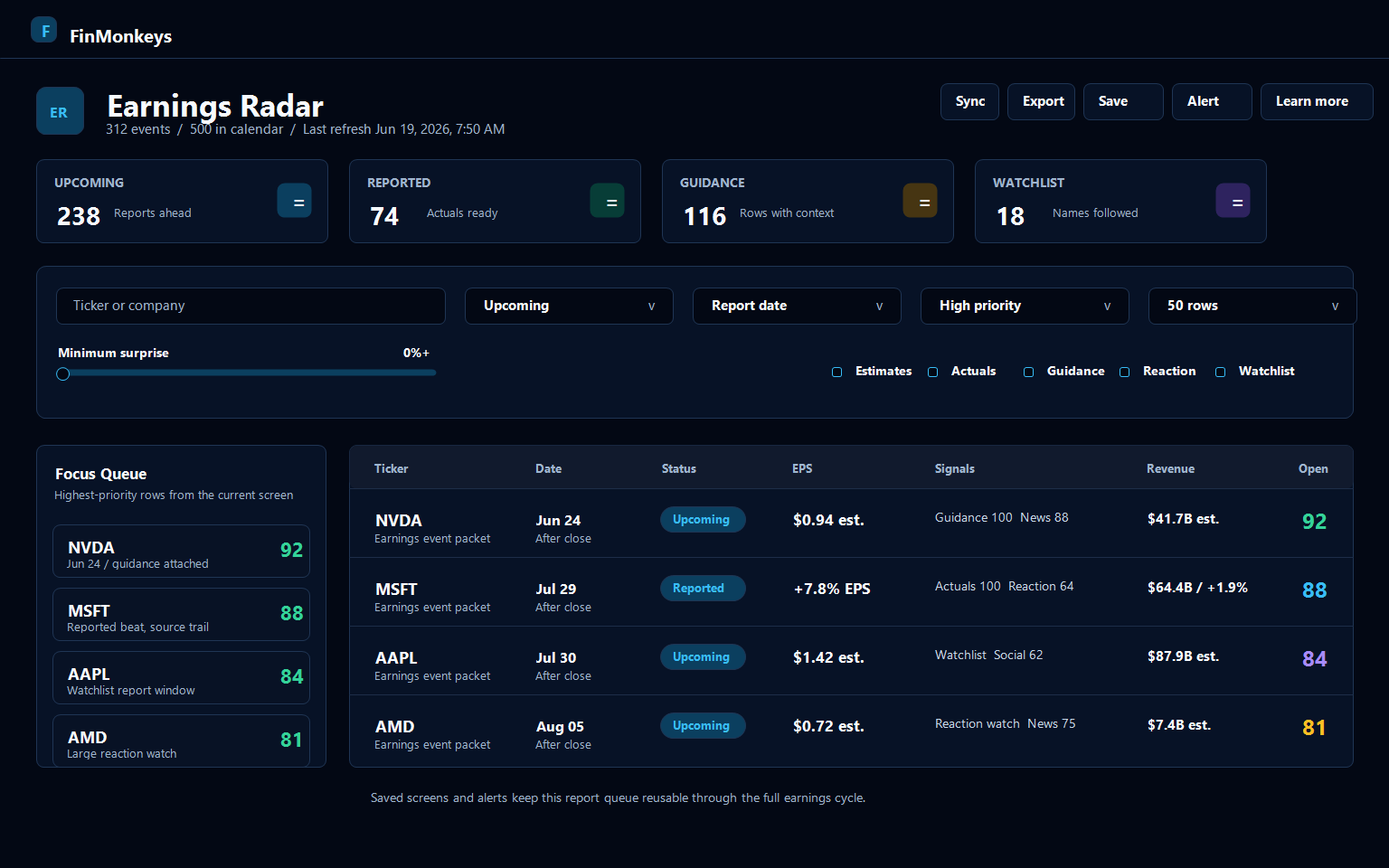Image resolution: width=1389 pixels, height=868 pixels.
Task: Click the EPS column header
Action: click(802, 468)
